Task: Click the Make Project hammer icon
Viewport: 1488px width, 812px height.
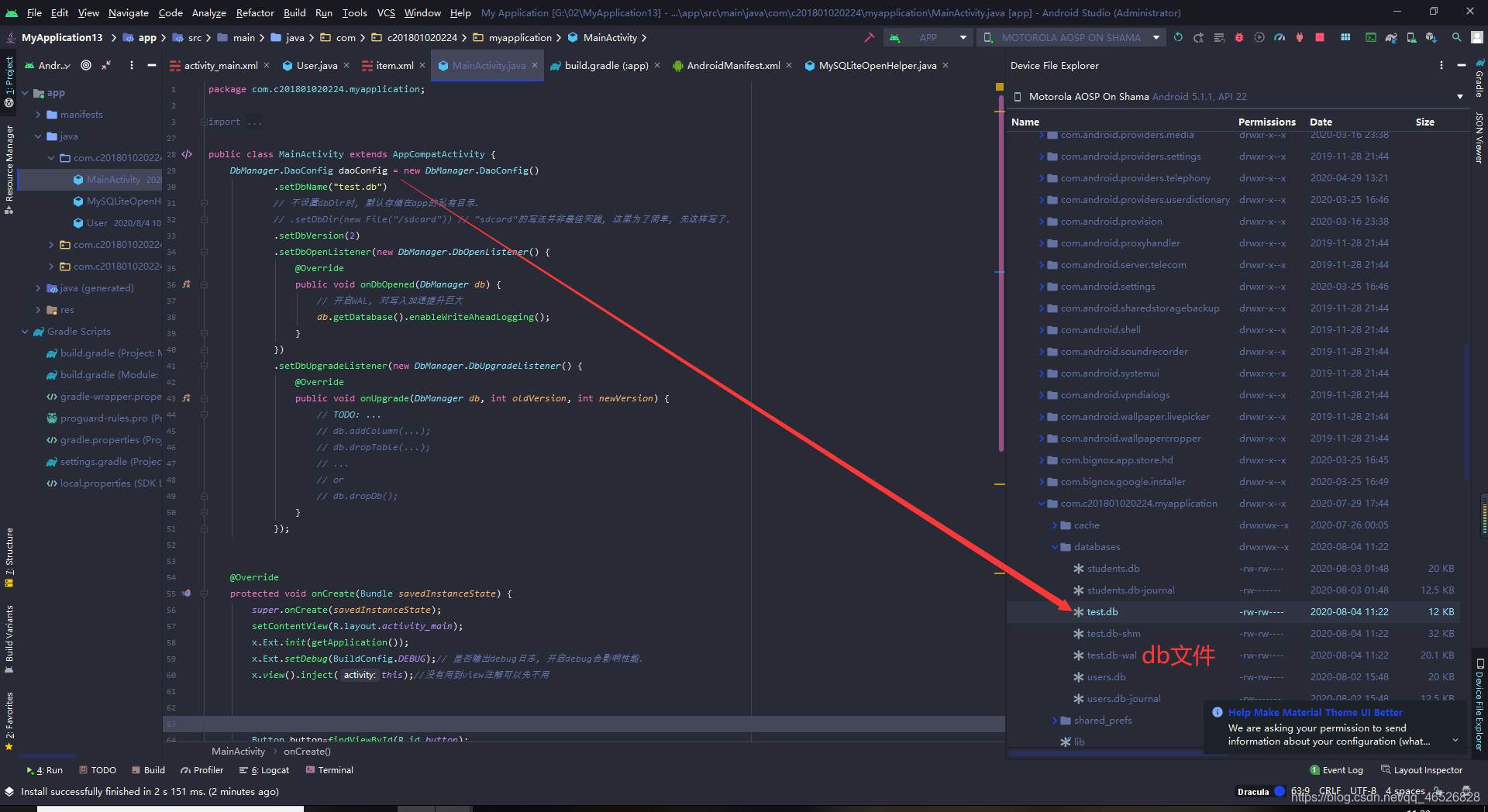Action: pyautogui.click(x=869, y=37)
